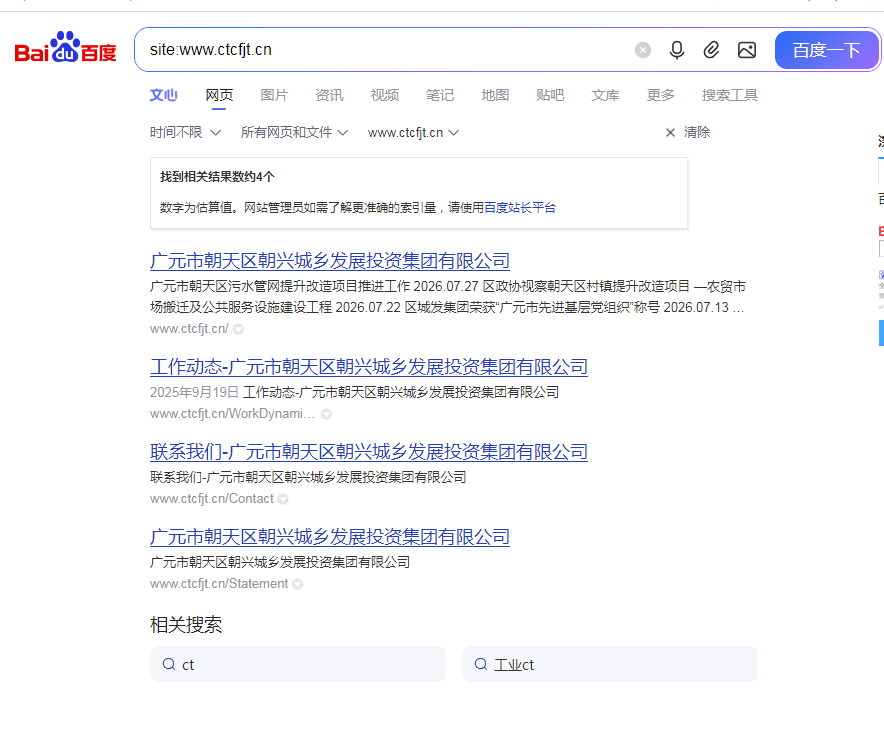The height and width of the screenshot is (740, 884).
Task: Click the X icon next to 清除
Action: pyautogui.click(x=670, y=132)
